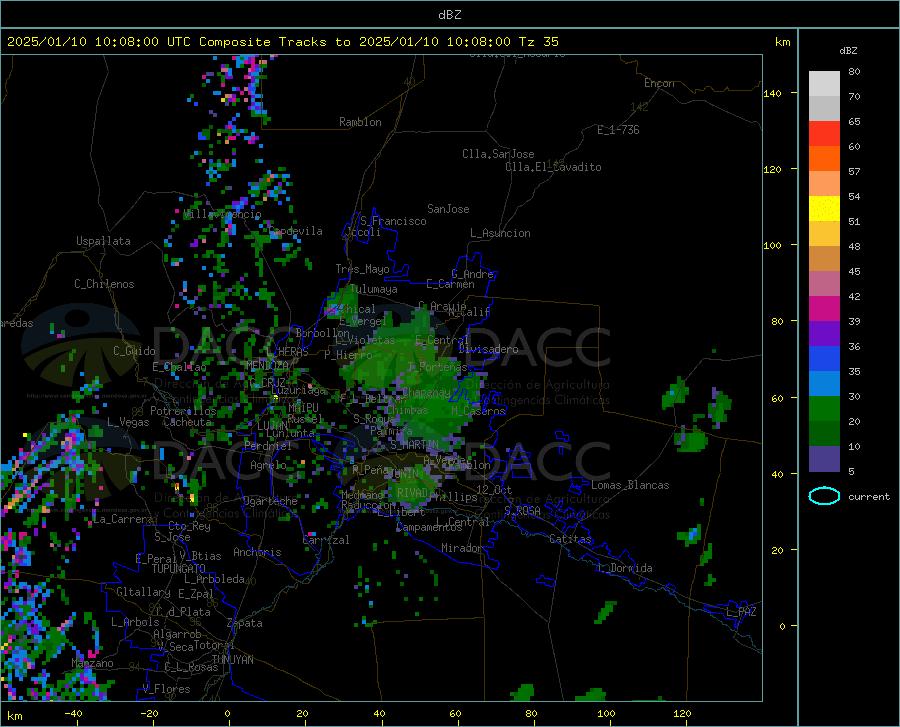Screen dimensions: 900x727
Task: Click the 'L_Asuncion' map label
Action: tap(500, 233)
